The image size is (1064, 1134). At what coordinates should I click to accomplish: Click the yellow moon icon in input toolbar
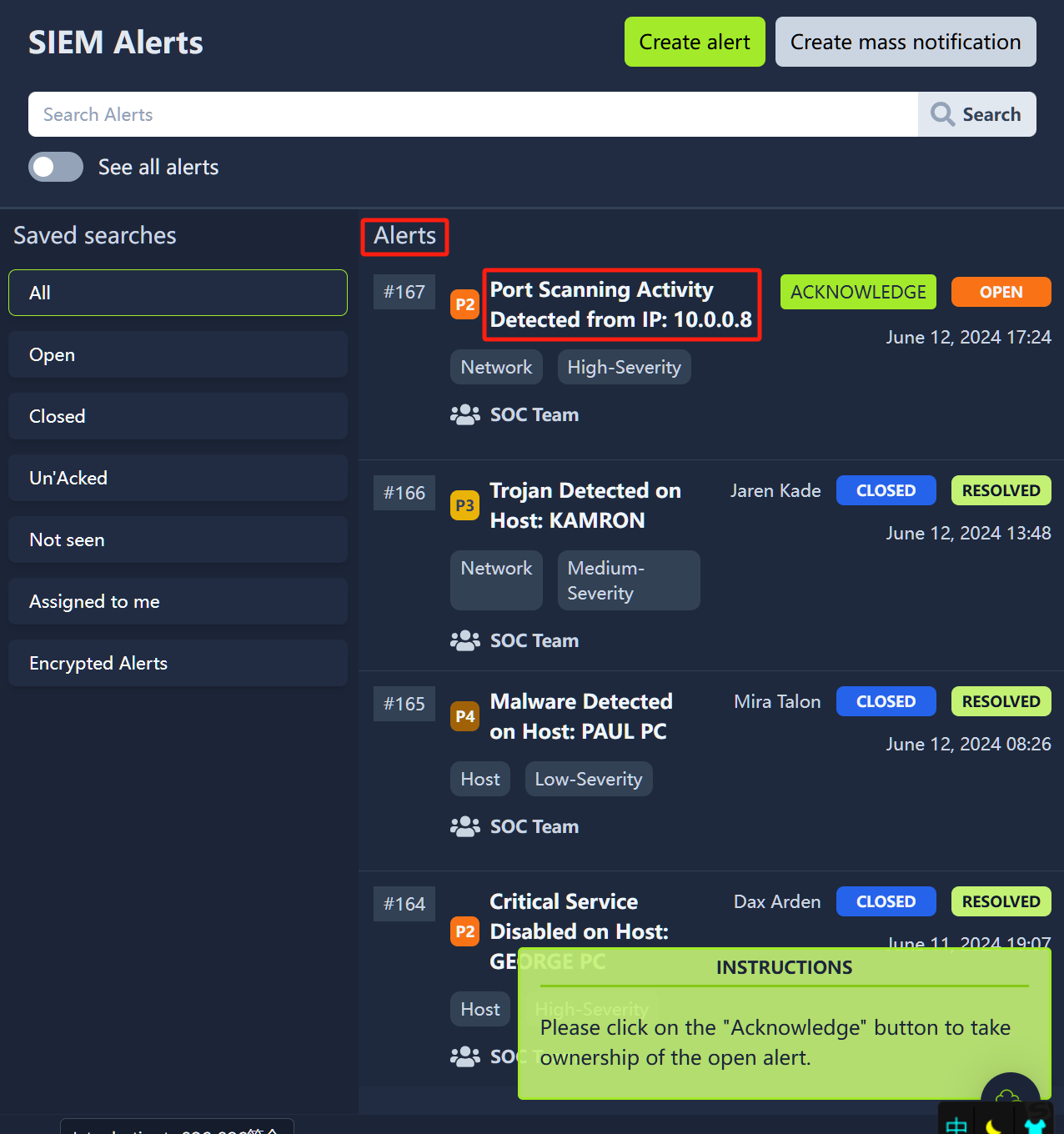tap(994, 1126)
